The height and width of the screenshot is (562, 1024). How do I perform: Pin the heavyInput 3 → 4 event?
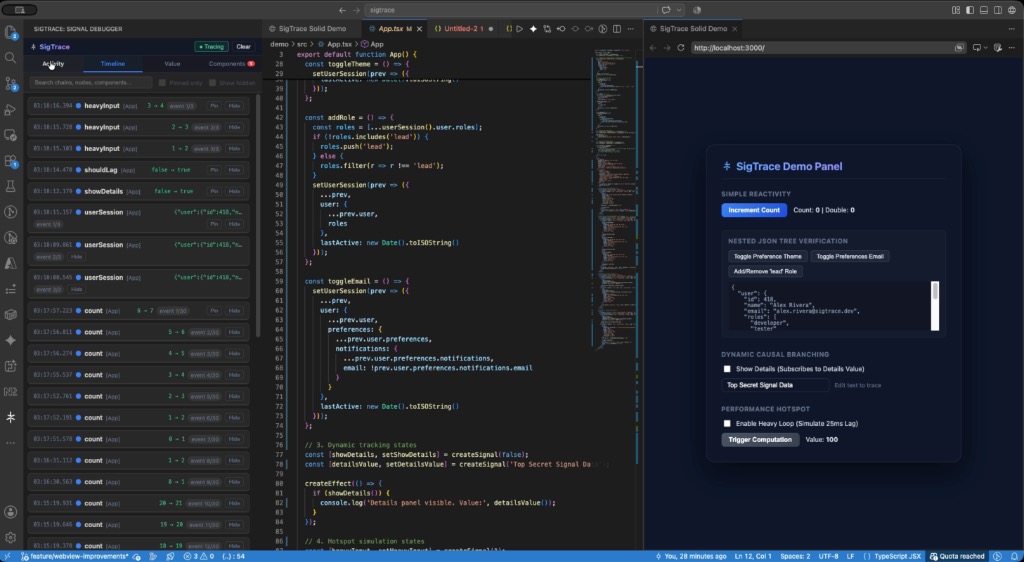(x=214, y=106)
